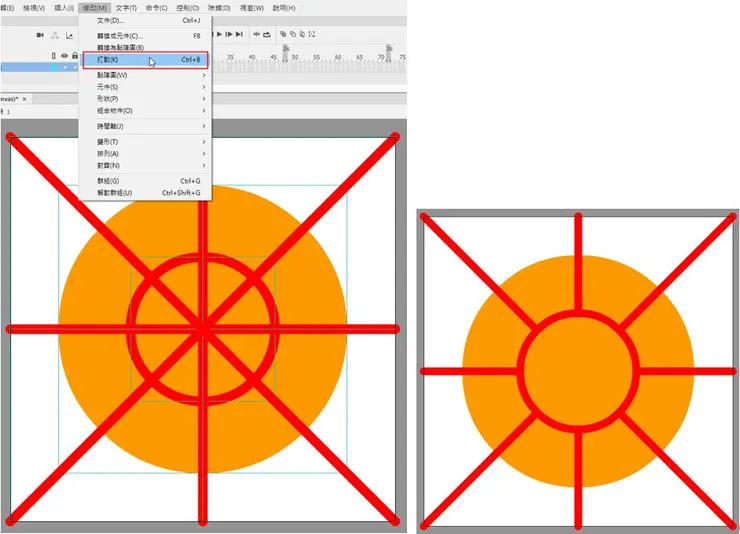Close the canvas document tab
Image resolution: width=740 pixels, height=534 pixels.
[25, 99]
